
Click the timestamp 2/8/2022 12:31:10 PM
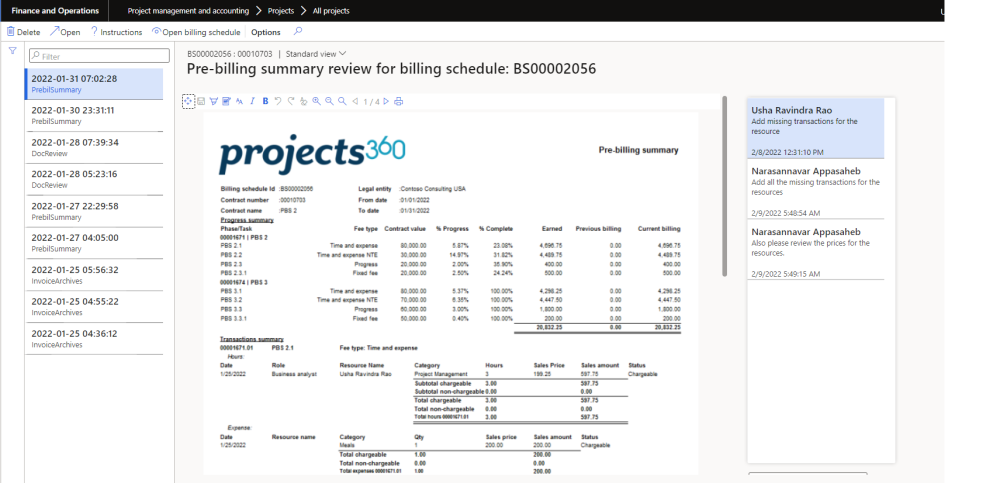click(787, 152)
